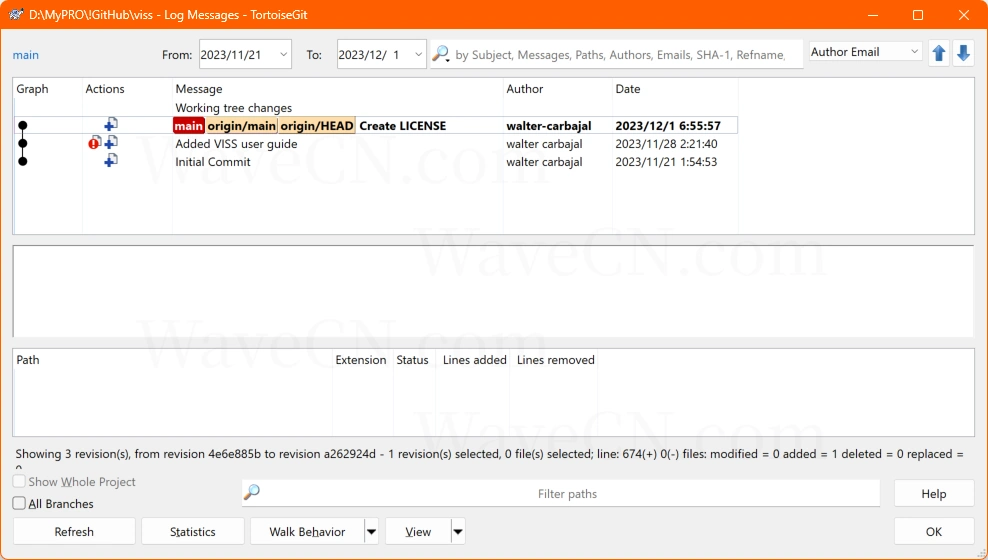Toggle the All Branches checkbox
This screenshot has height=560, width=988.
(20, 503)
